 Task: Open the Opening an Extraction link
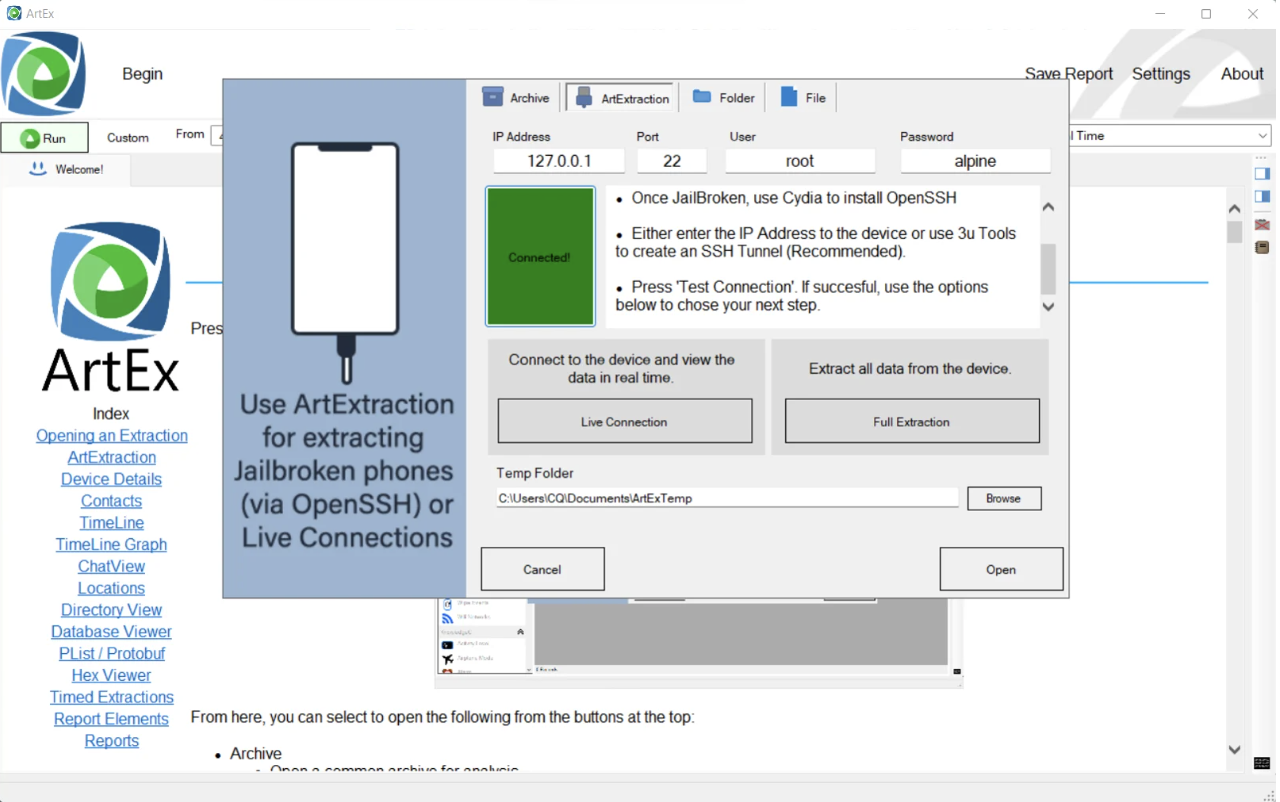tap(112, 436)
